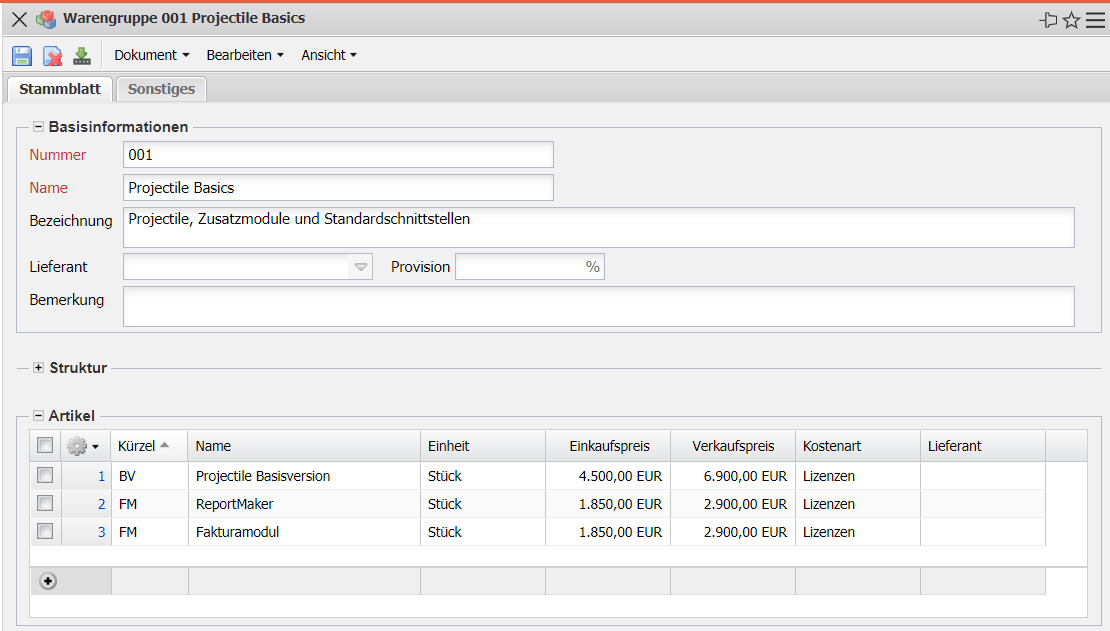The height and width of the screenshot is (631, 1110).
Task: Switch to the Sonstiges tab
Action: (161, 89)
